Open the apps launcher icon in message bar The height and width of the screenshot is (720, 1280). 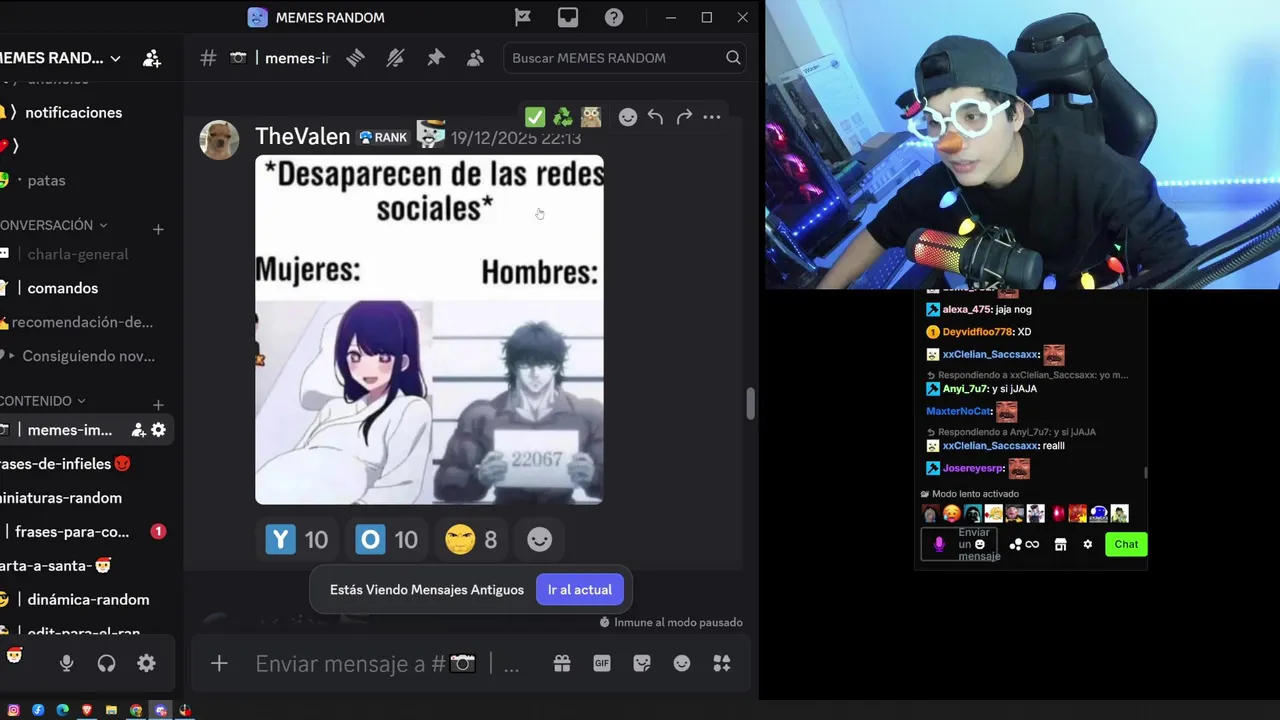click(x=721, y=663)
